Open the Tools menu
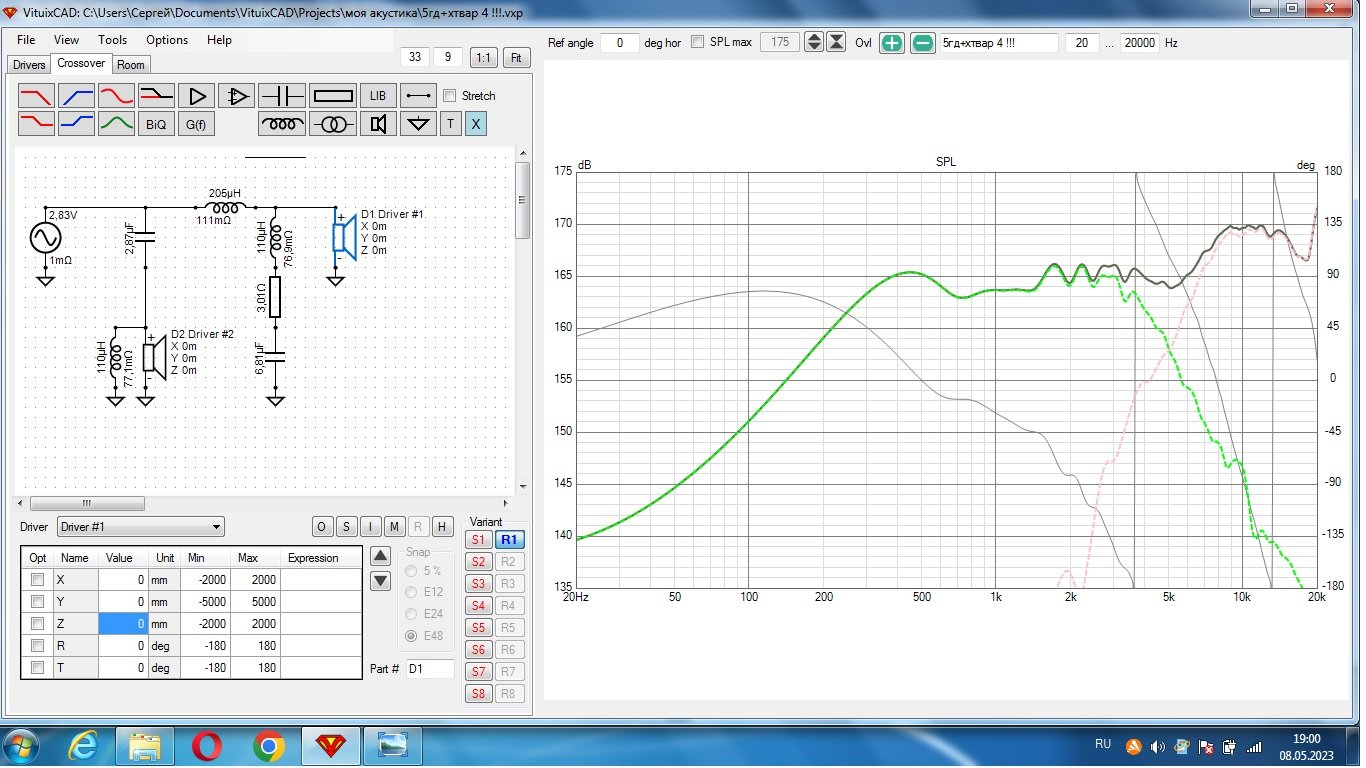The image size is (1366, 768). point(112,40)
